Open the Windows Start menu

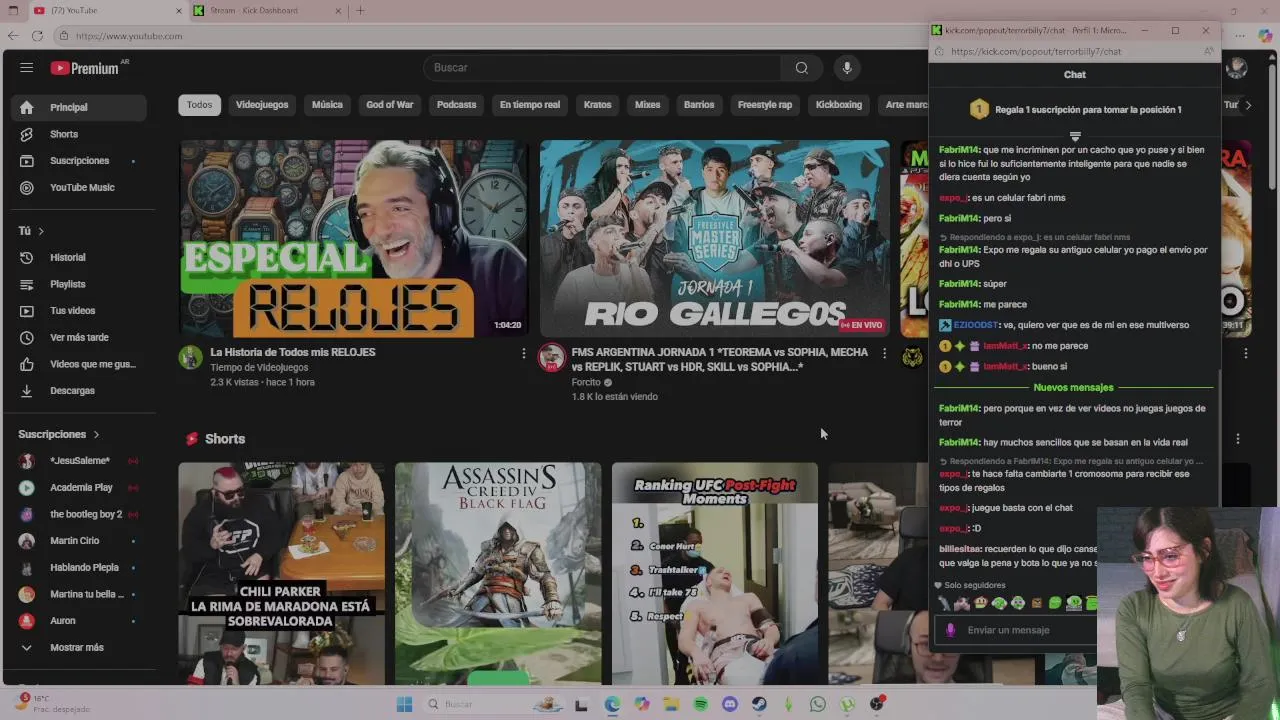point(404,704)
